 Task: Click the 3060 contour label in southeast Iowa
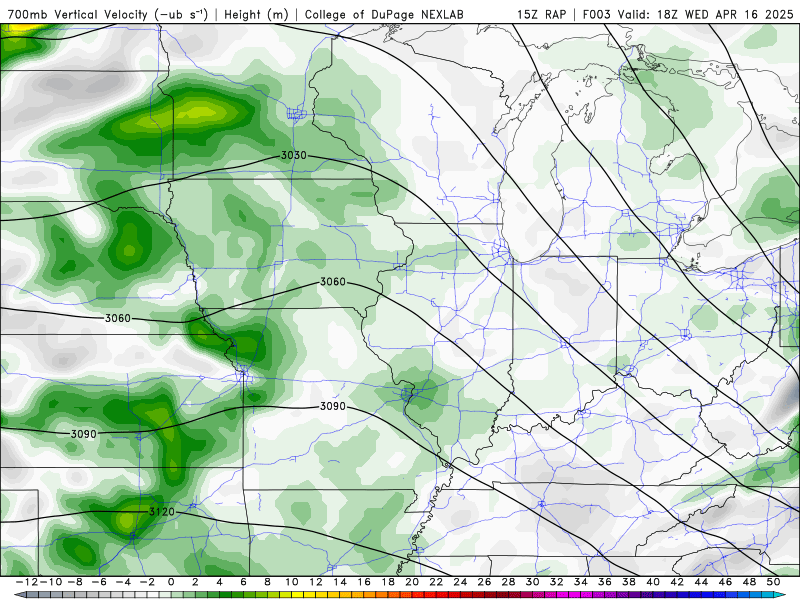pos(333,282)
